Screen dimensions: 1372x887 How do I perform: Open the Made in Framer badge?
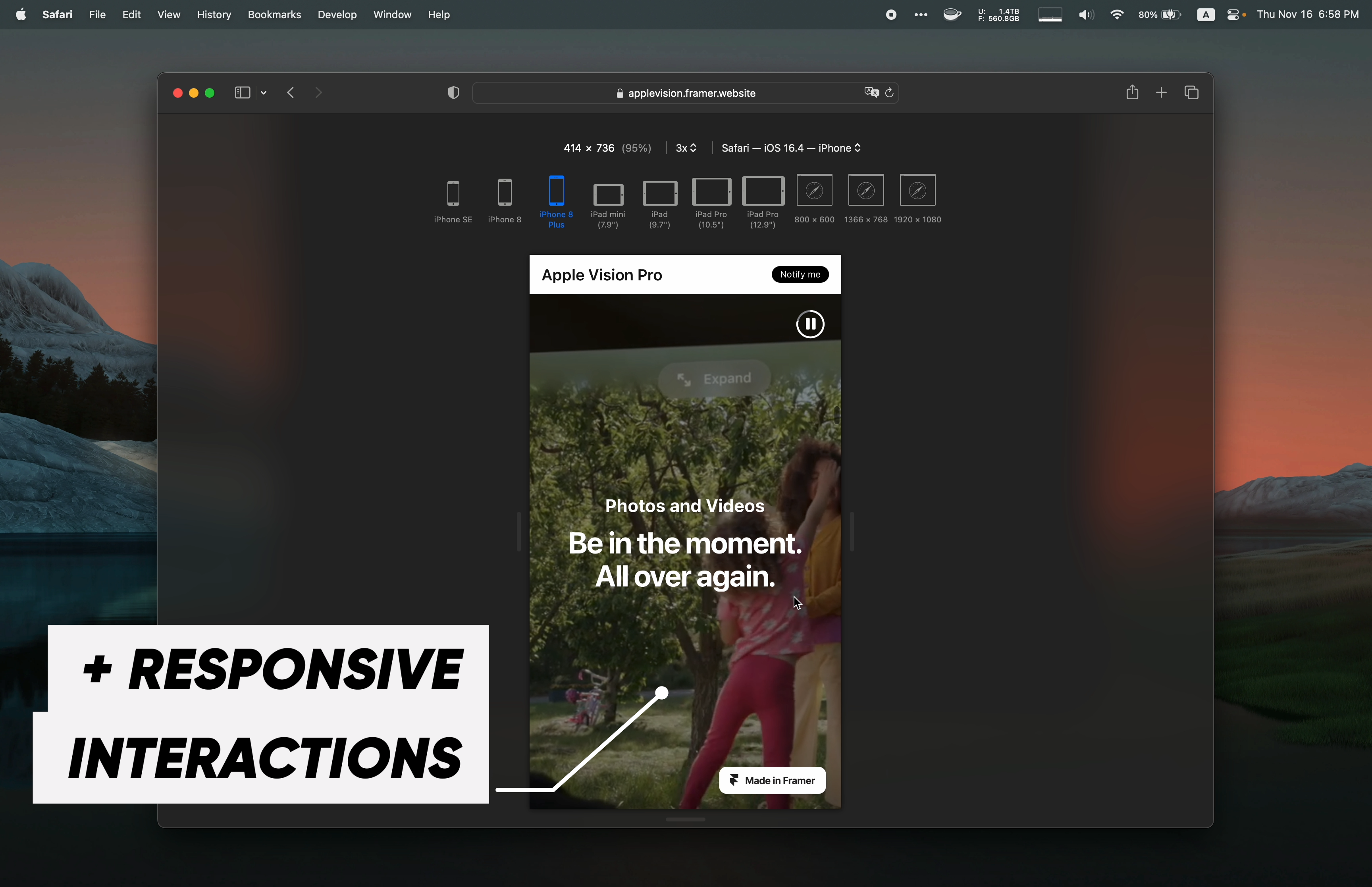point(772,781)
